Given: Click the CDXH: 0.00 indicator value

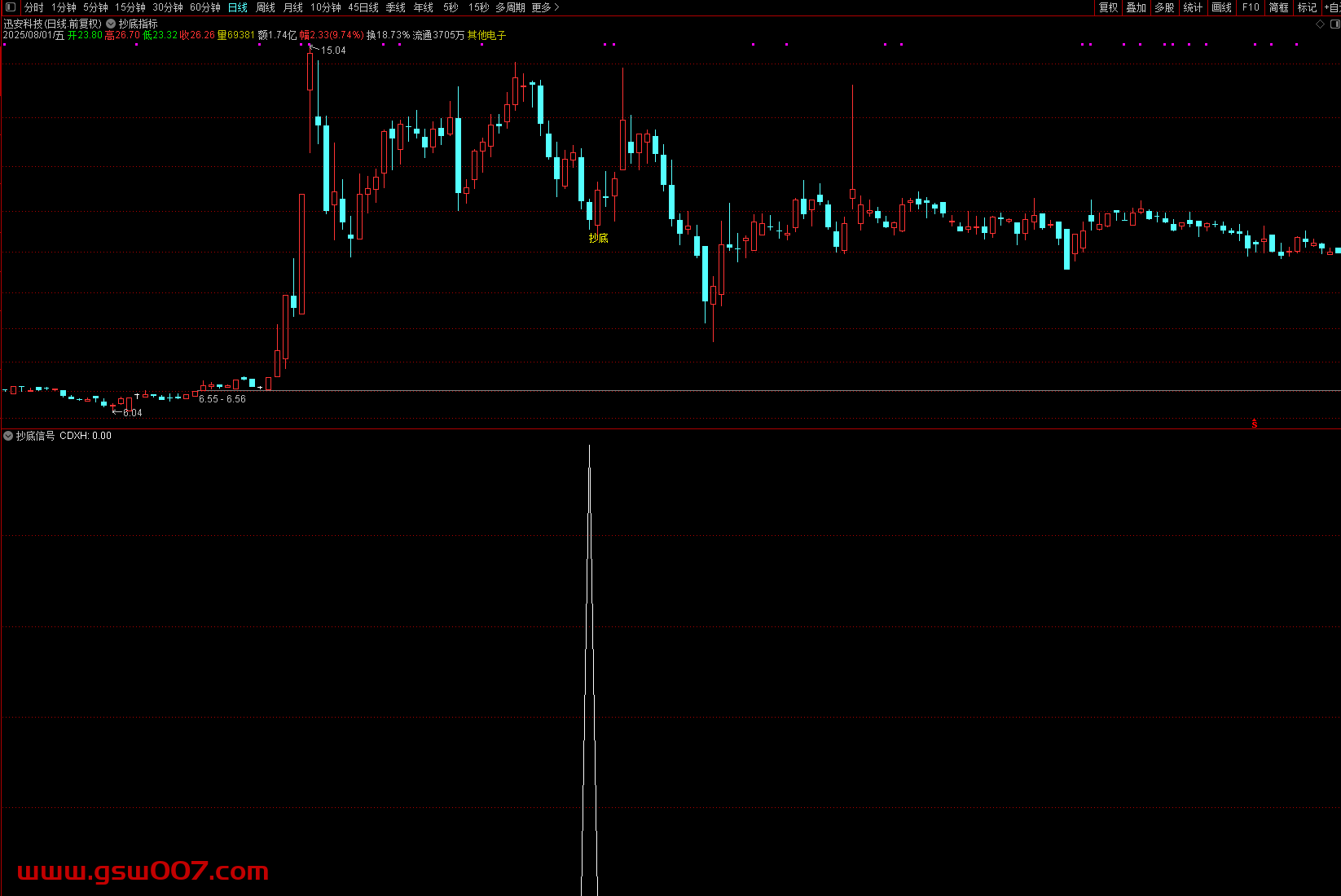Looking at the screenshot, I should 86,436.
